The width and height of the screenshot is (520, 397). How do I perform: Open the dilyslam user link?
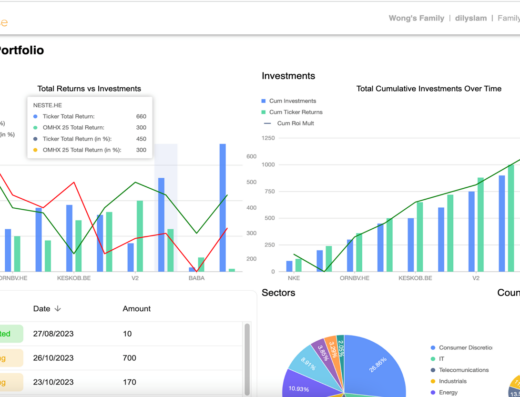471,18
